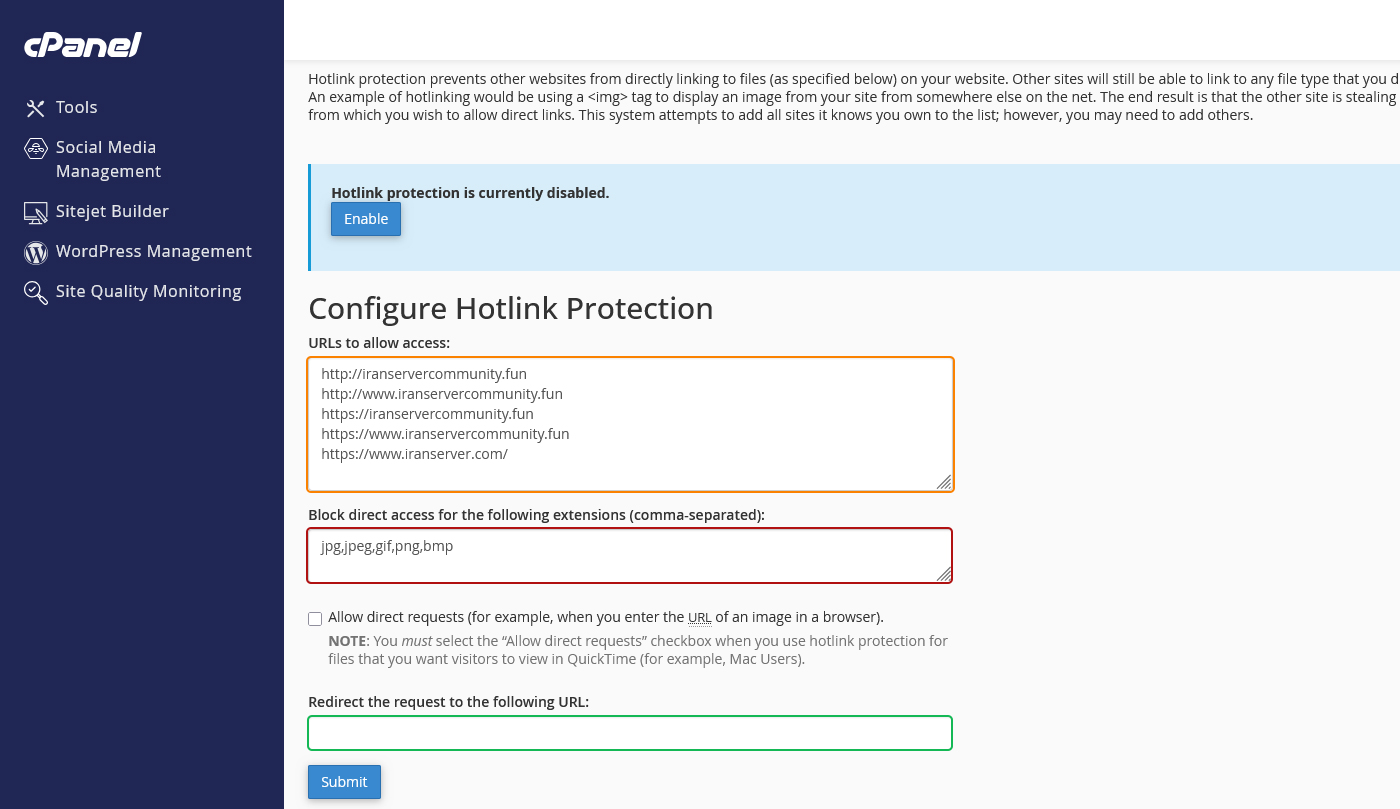This screenshot has width=1400, height=809.
Task: Focus the URLs to allow access textarea
Action: (x=630, y=424)
